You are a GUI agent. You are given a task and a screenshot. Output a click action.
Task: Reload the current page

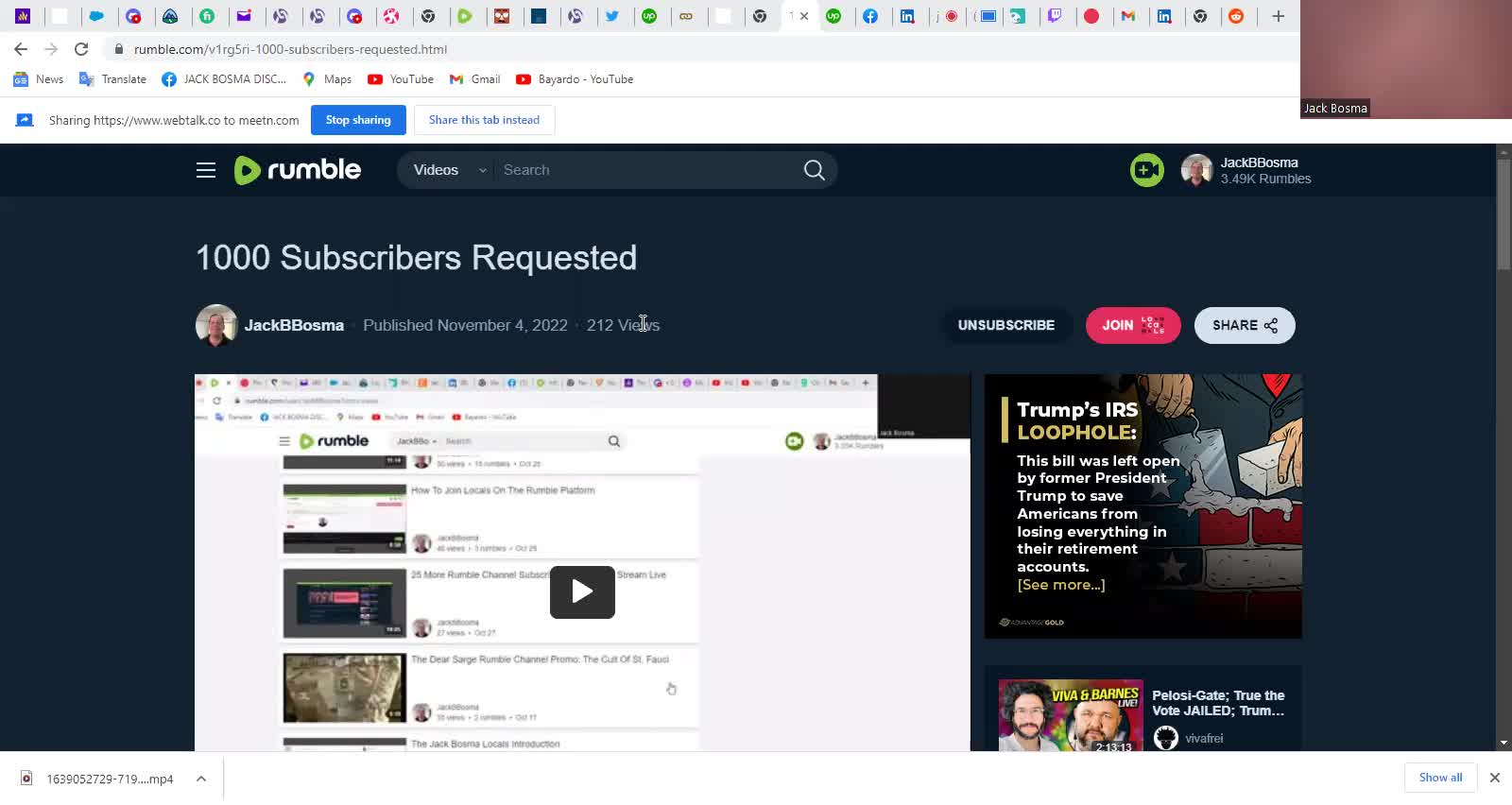[81, 49]
